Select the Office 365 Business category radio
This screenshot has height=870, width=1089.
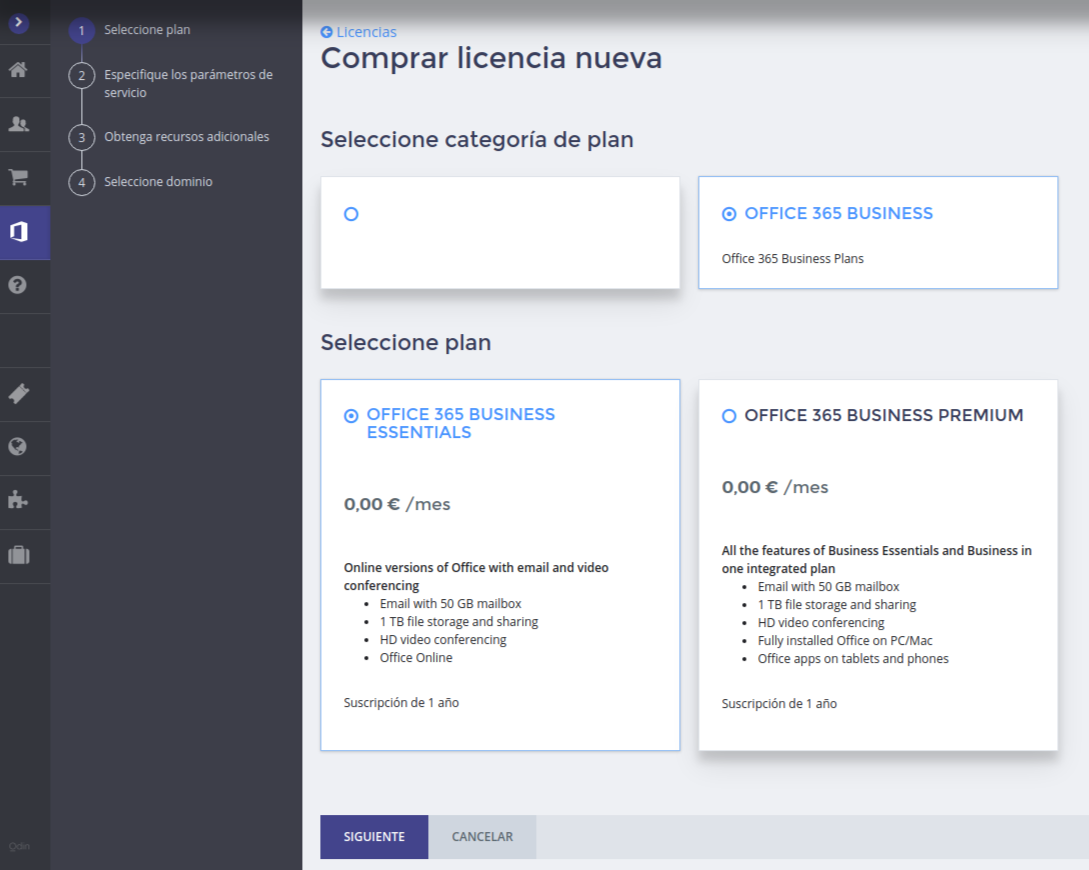[x=729, y=214]
